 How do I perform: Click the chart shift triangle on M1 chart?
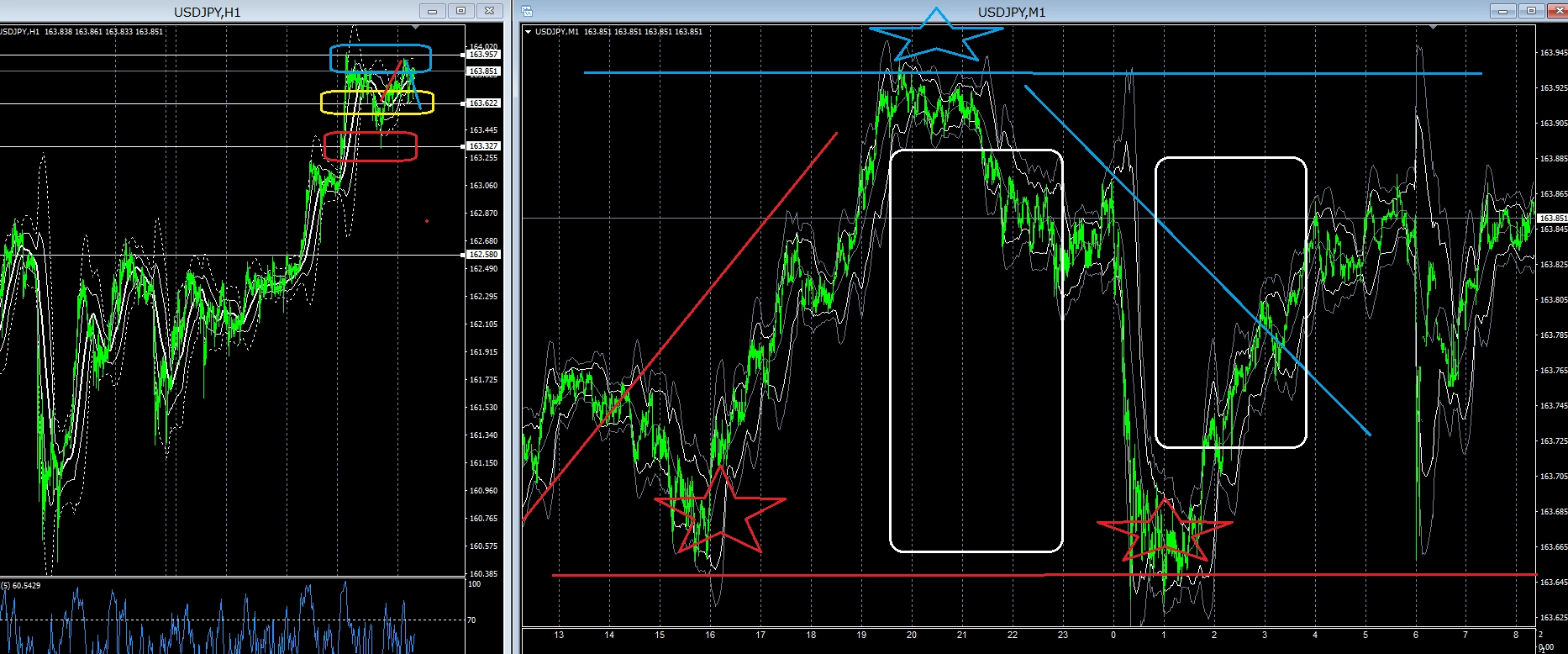pyautogui.click(x=1434, y=28)
